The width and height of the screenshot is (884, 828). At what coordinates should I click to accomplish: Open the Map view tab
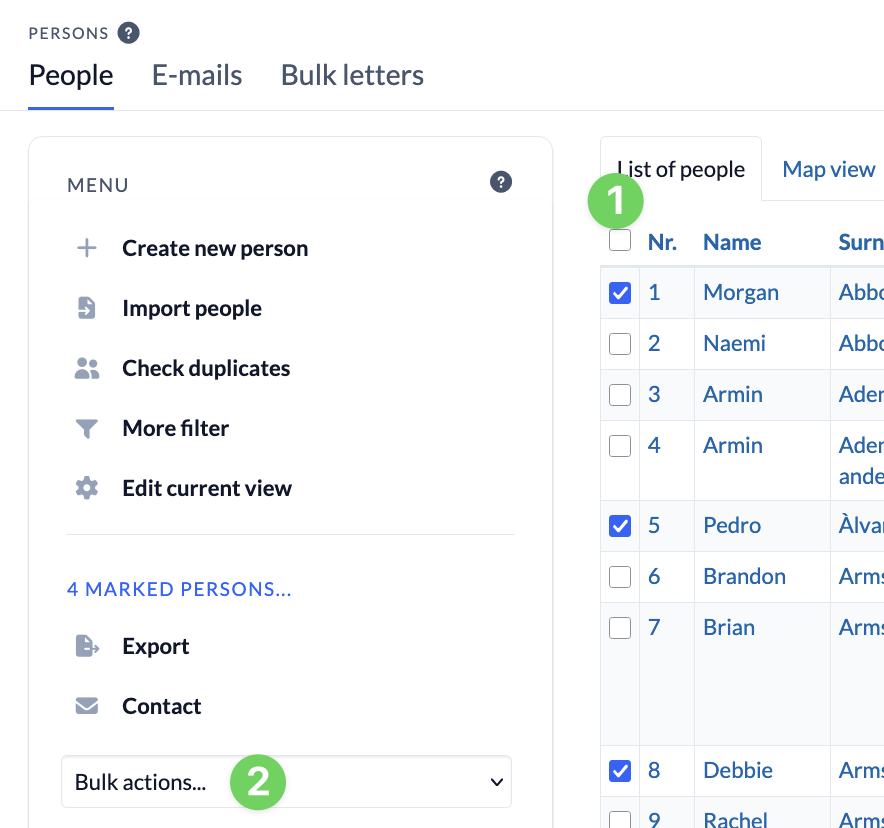click(829, 169)
